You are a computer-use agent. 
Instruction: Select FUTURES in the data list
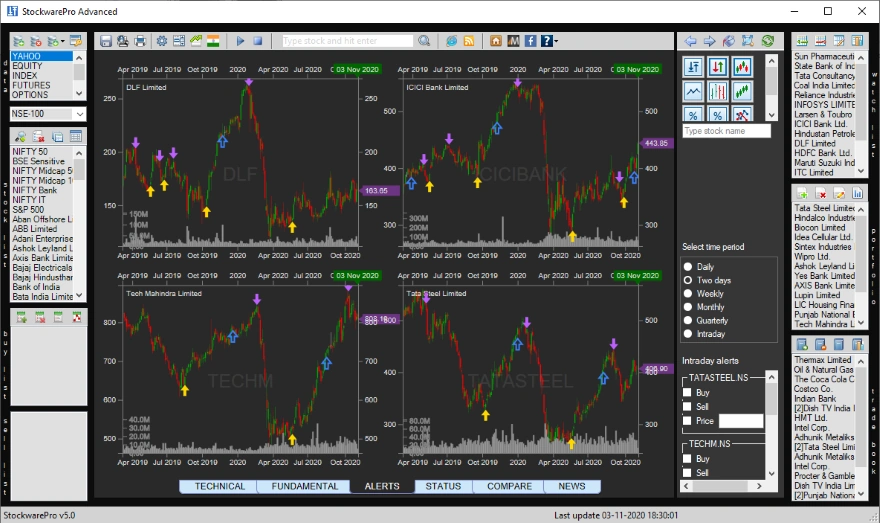click(32, 86)
